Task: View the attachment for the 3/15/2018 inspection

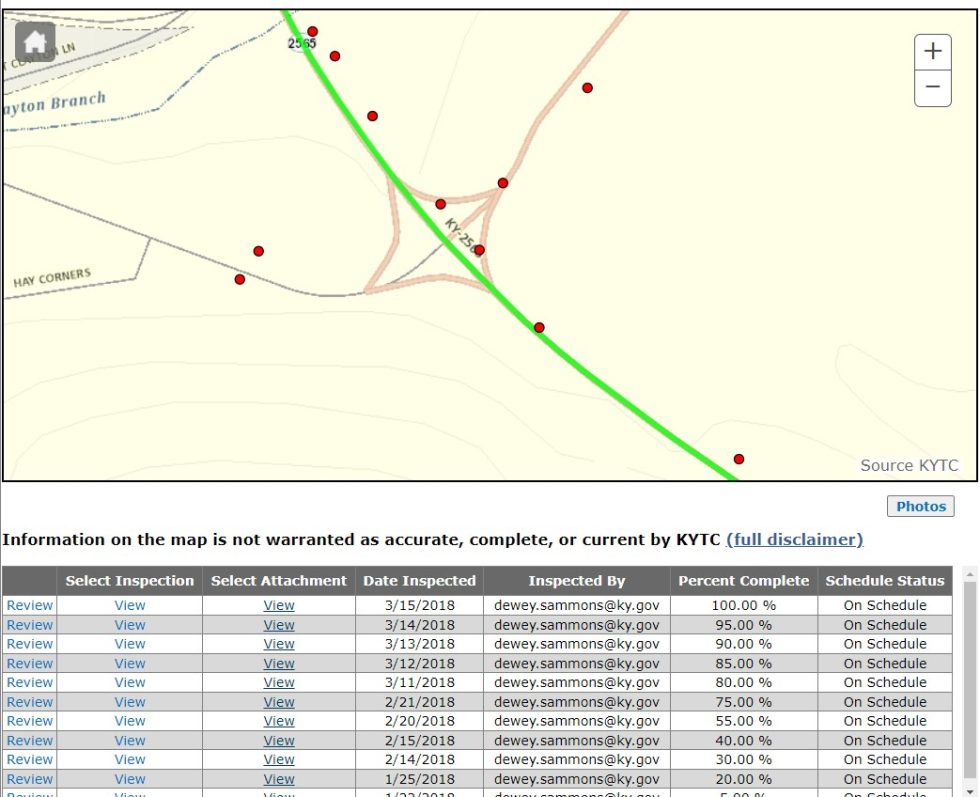Action: [278, 605]
